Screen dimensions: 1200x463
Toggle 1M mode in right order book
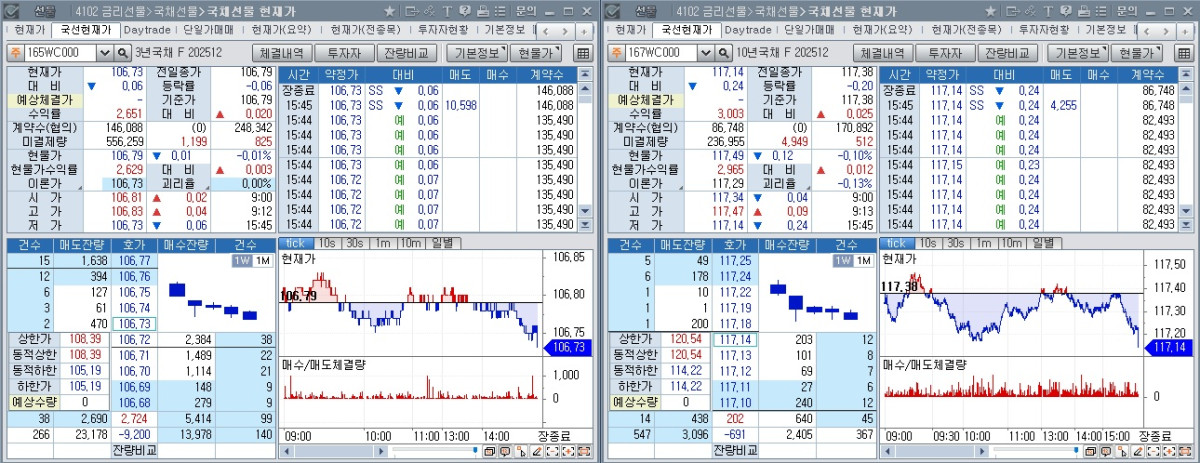tap(863, 261)
